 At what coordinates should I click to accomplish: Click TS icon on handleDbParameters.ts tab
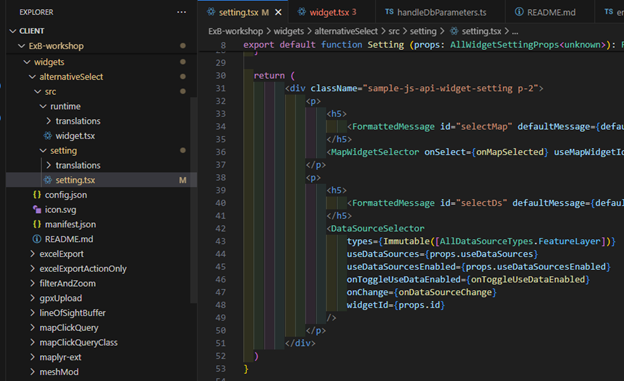coord(389,12)
